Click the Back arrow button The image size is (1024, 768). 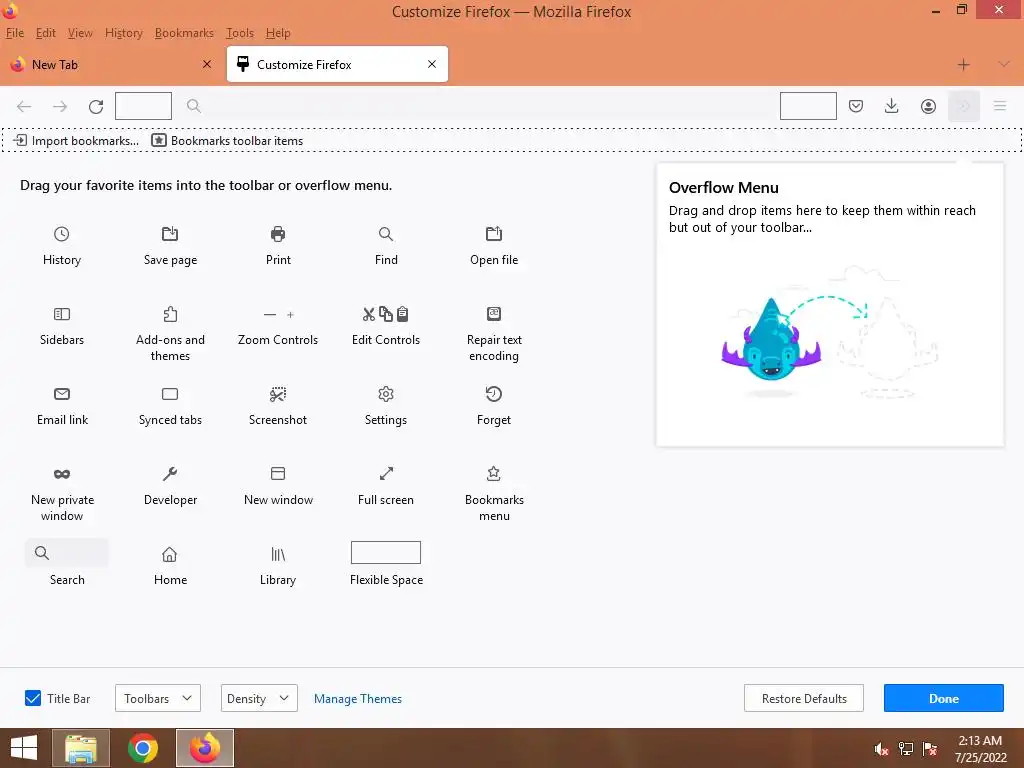[x=24, y=106]
